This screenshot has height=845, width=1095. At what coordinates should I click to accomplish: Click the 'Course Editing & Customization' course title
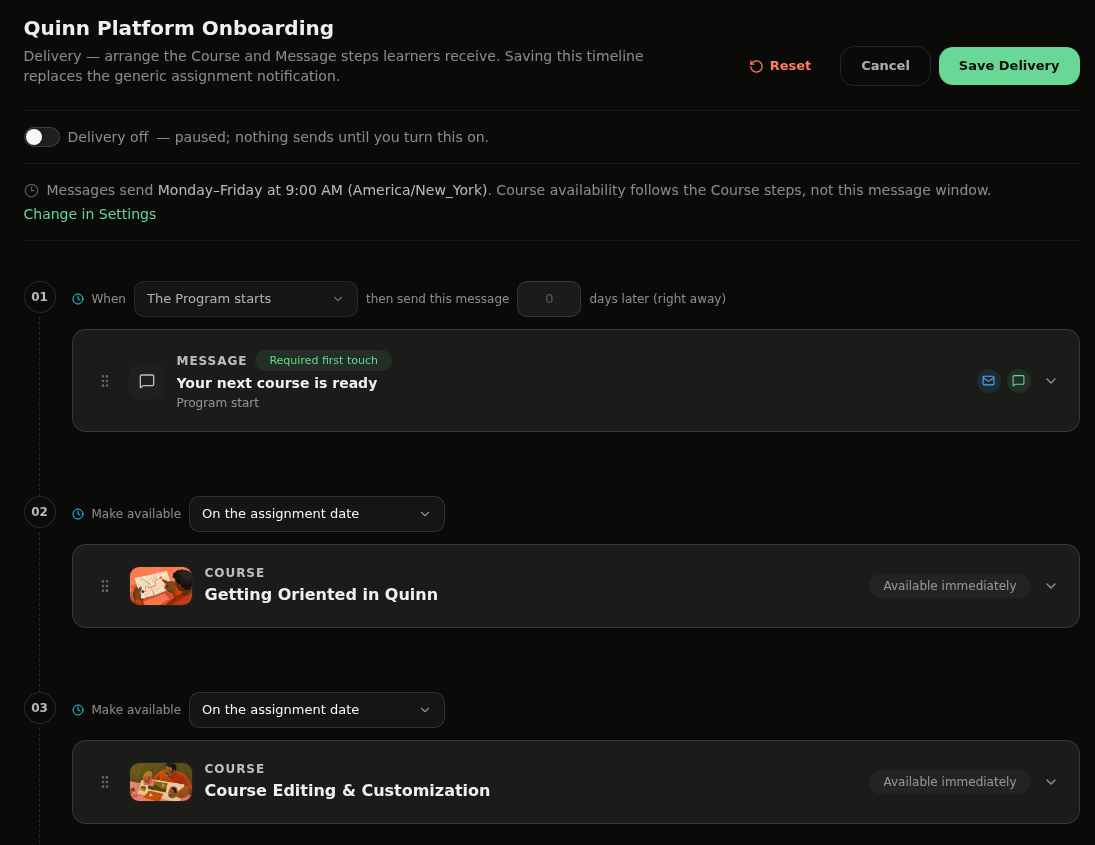click(347, 791)
